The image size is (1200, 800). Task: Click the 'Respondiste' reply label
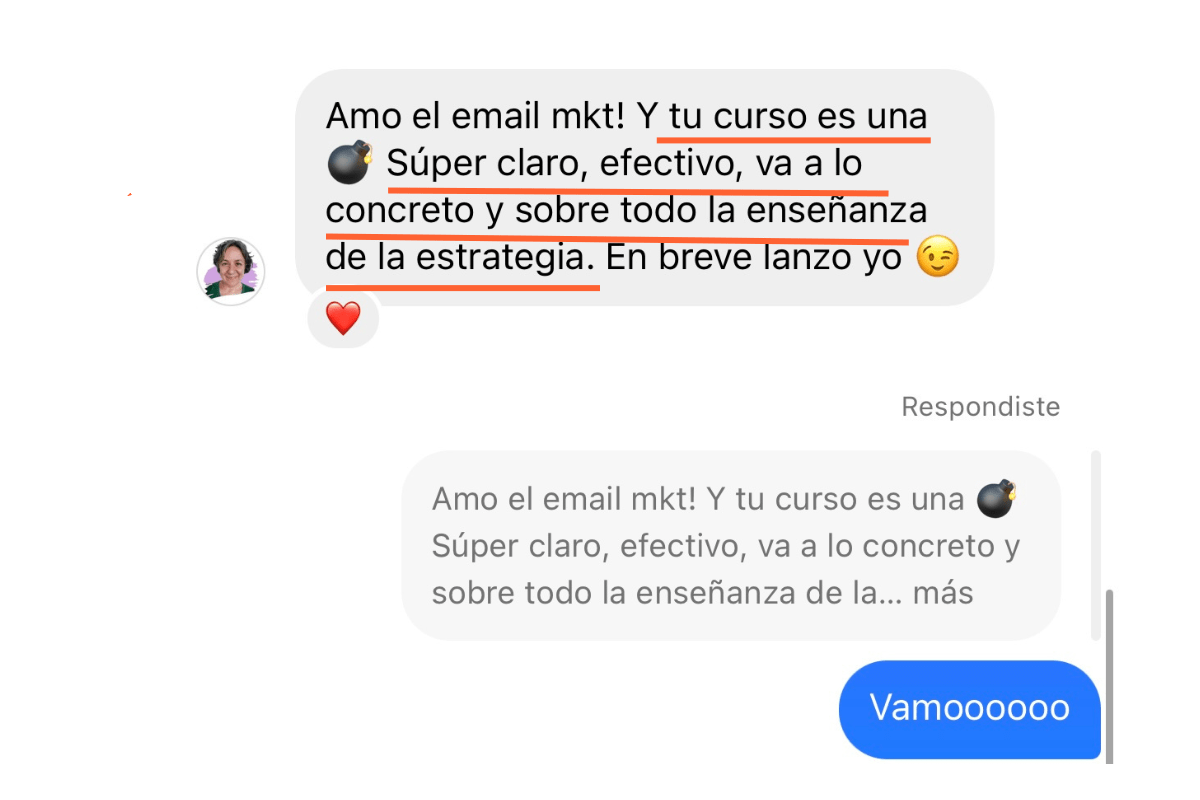point(980,407)
